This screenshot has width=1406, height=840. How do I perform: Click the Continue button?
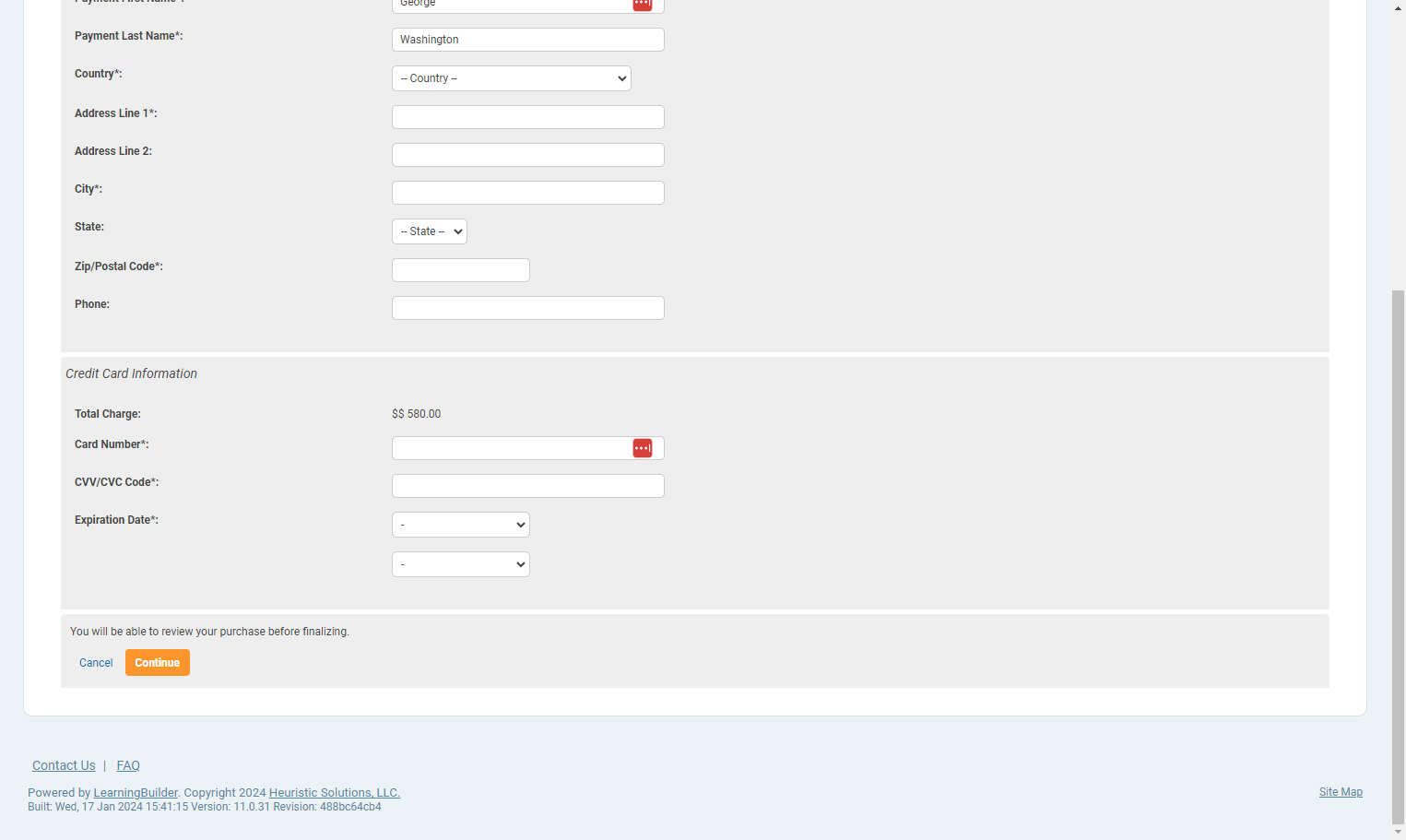point(158,663)
